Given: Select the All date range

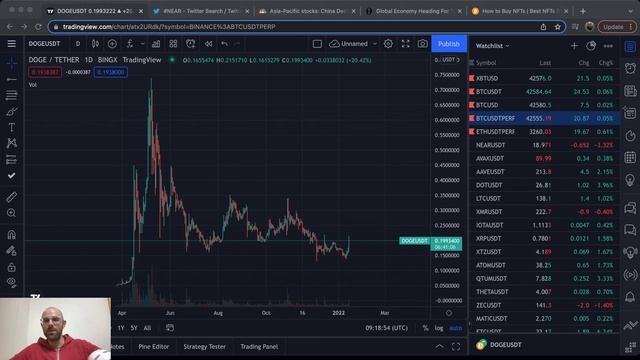Looking at the screenshot, I should 147,328.
